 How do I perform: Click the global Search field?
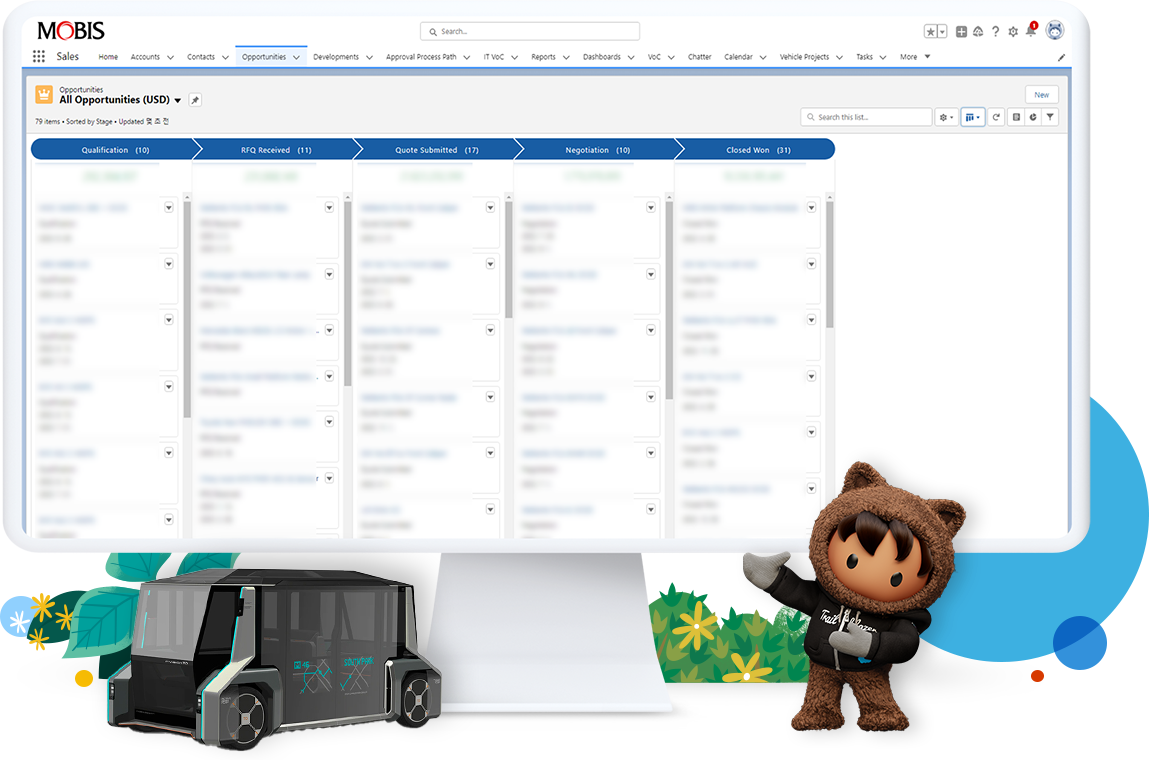pos(530,31)
